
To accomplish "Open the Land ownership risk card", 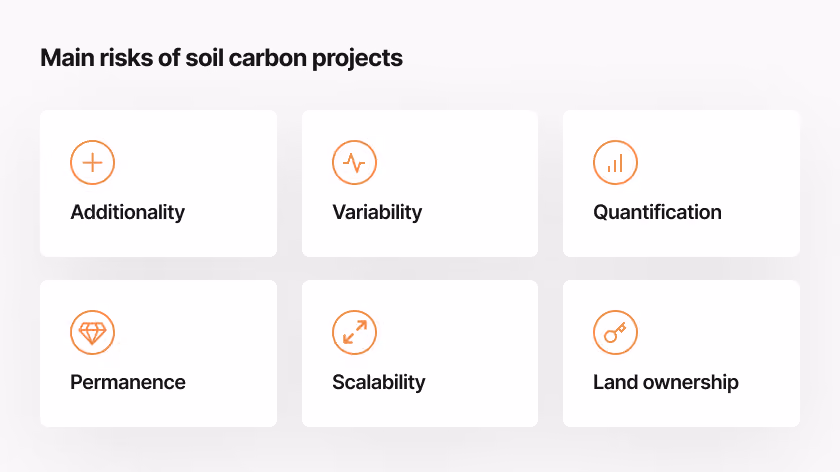I will (681, 354).
